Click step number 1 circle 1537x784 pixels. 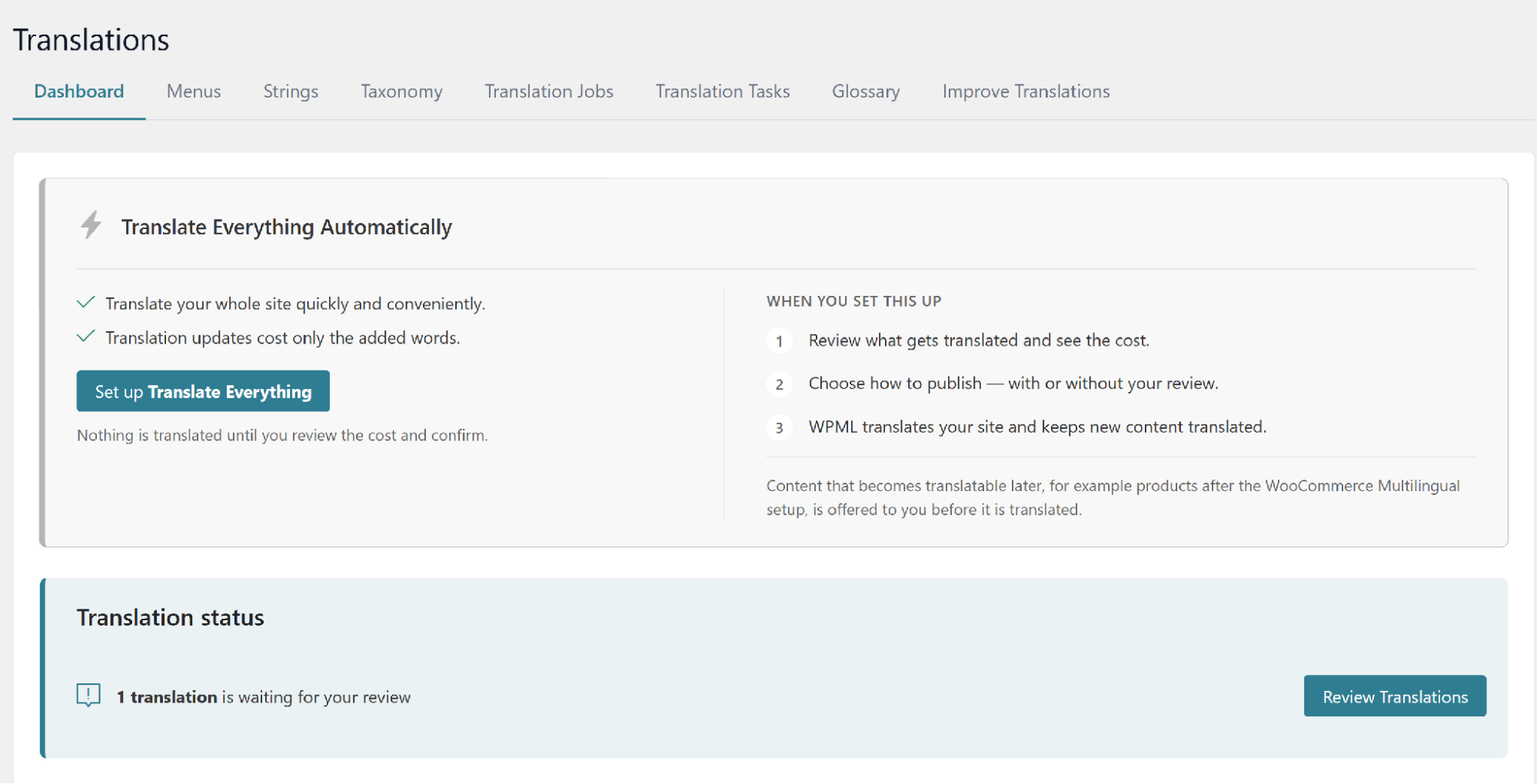click(x=779, y=341)
